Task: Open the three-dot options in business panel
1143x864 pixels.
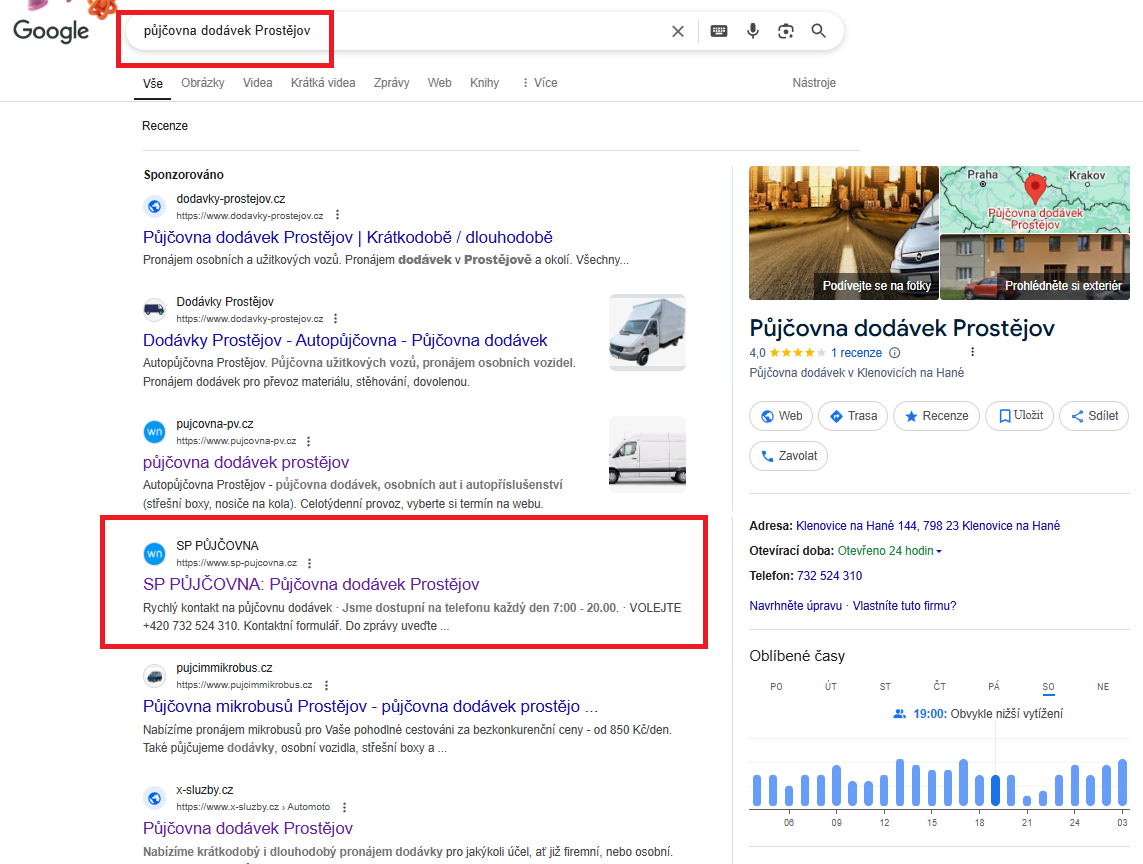Action: pyautogui.click(x=972, y=352)
